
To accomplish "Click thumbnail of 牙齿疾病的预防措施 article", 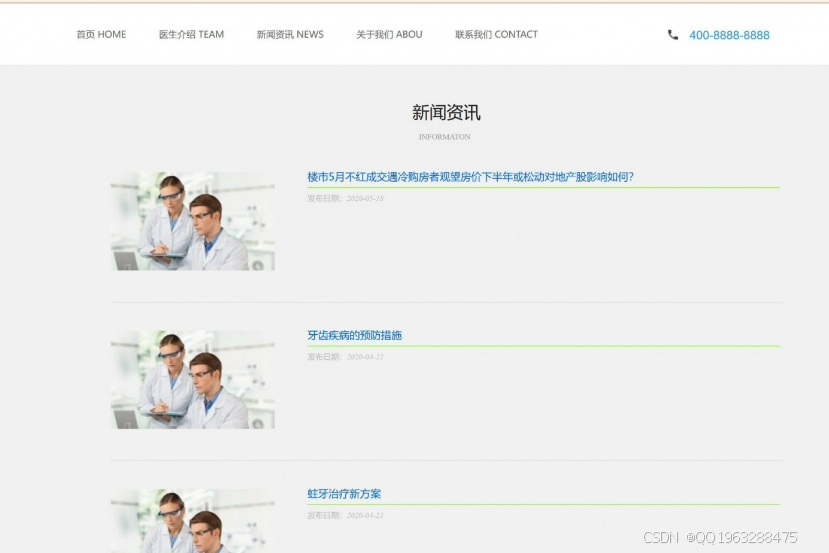I will pyautogui.click(x=192, y=380).
